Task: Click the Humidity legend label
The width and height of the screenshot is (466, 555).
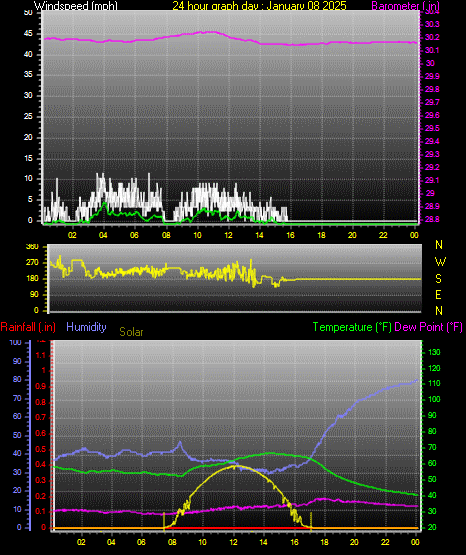Action: tap(86, 327)
